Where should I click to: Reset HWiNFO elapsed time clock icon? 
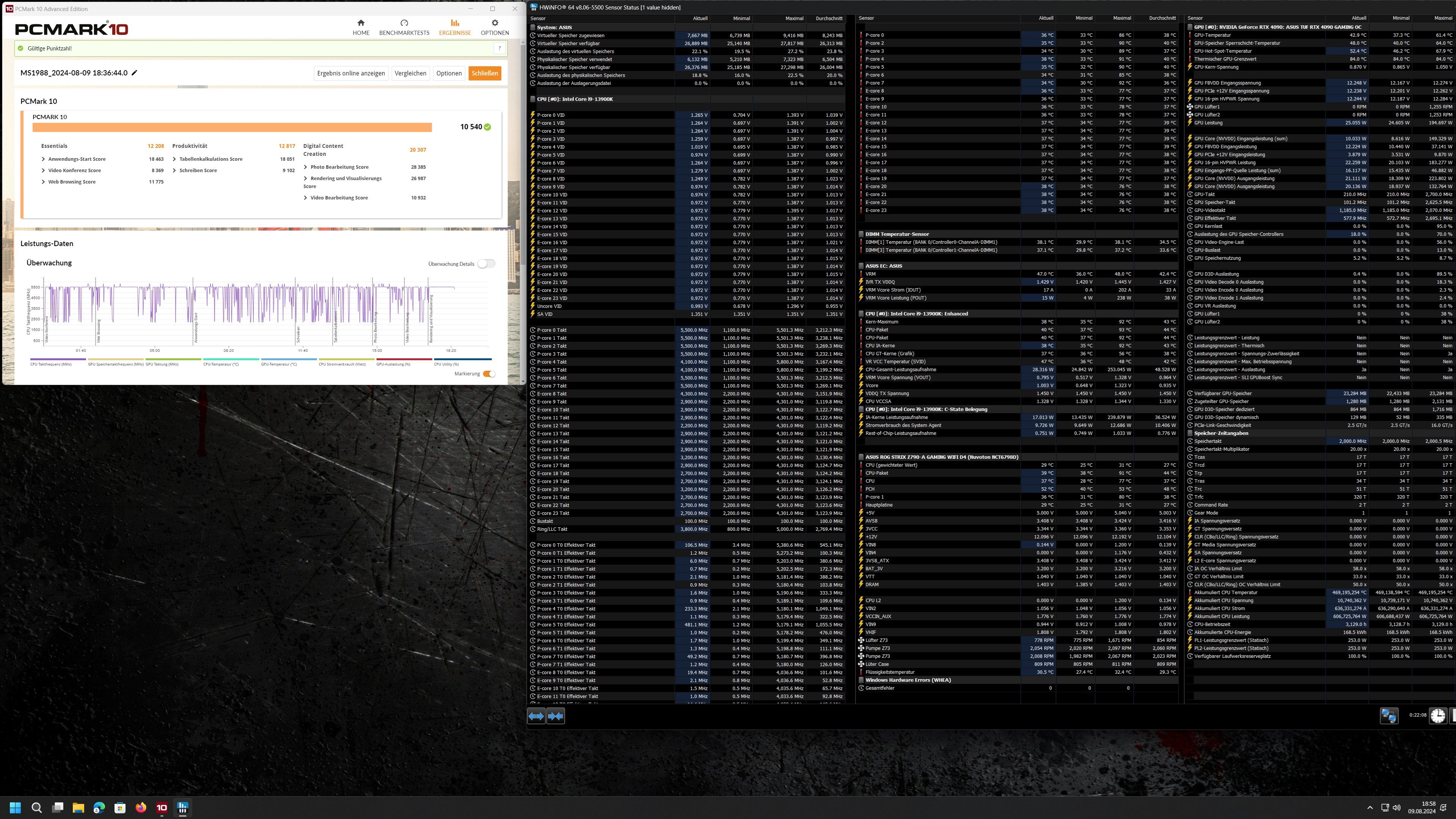click(x=1438, y=715)
